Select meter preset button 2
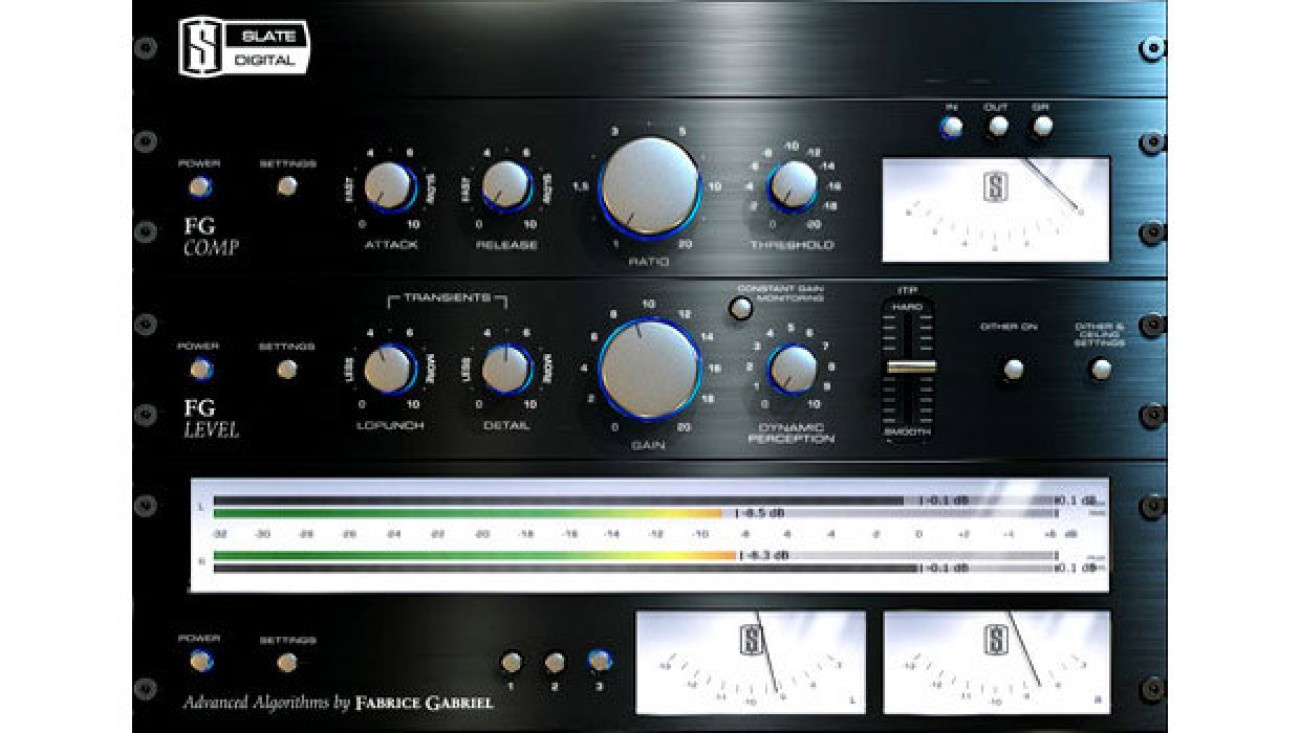The height and width of the screenshot is (733, 1300). (x=555, y=661)
